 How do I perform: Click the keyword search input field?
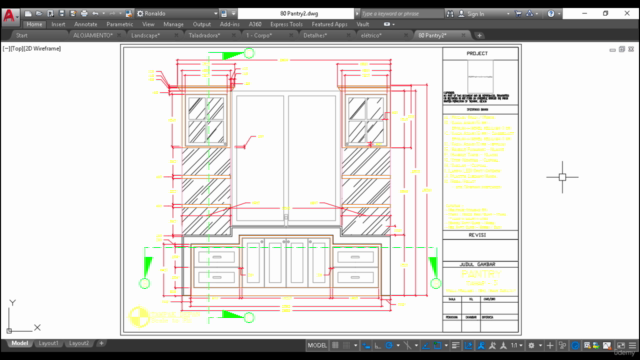click(x=401, y=13)
